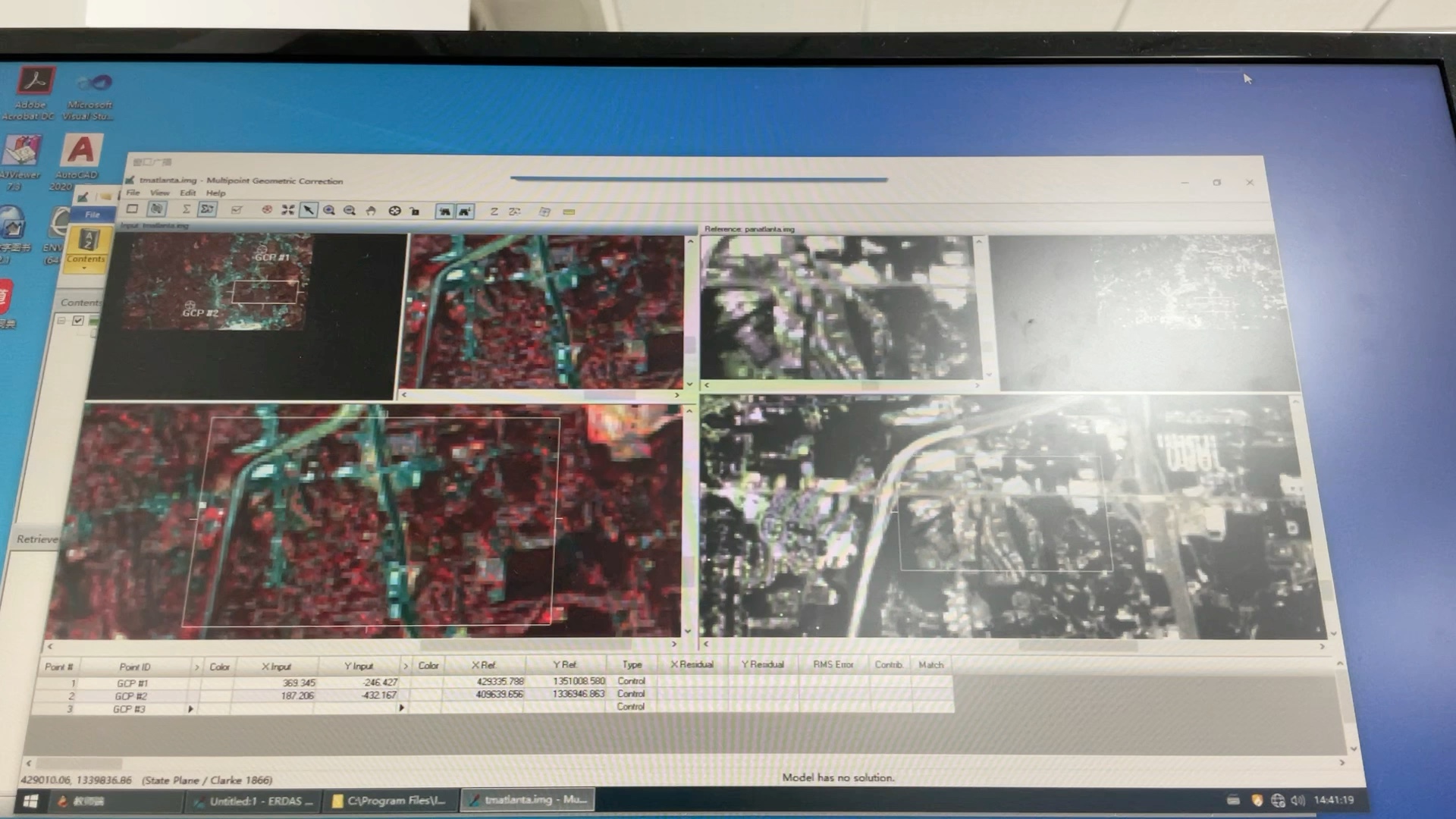The height and width of the screenshot is (819, 1456).
Task: Click the X Ref value 429335.788
Action: (x=500, y=681)
